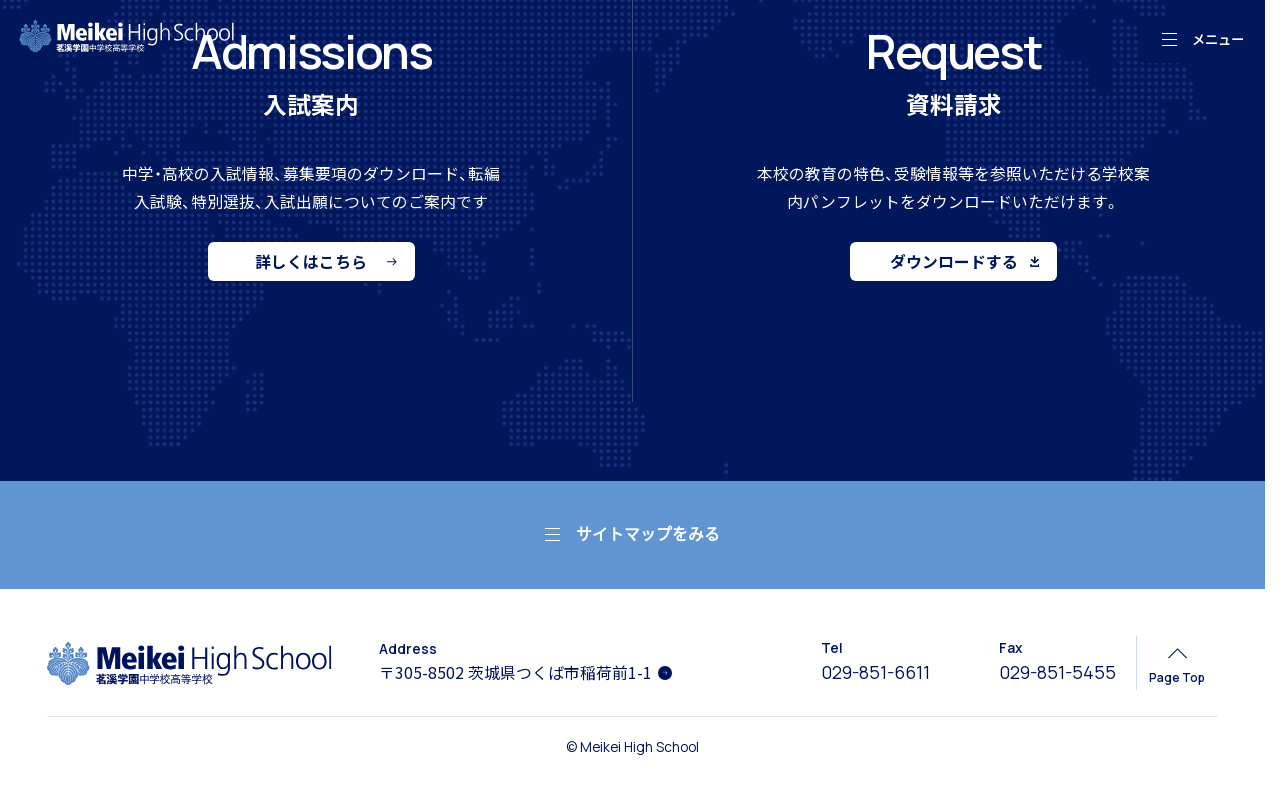Click the Tel number 029-851-6611

[x=876, y=673]
